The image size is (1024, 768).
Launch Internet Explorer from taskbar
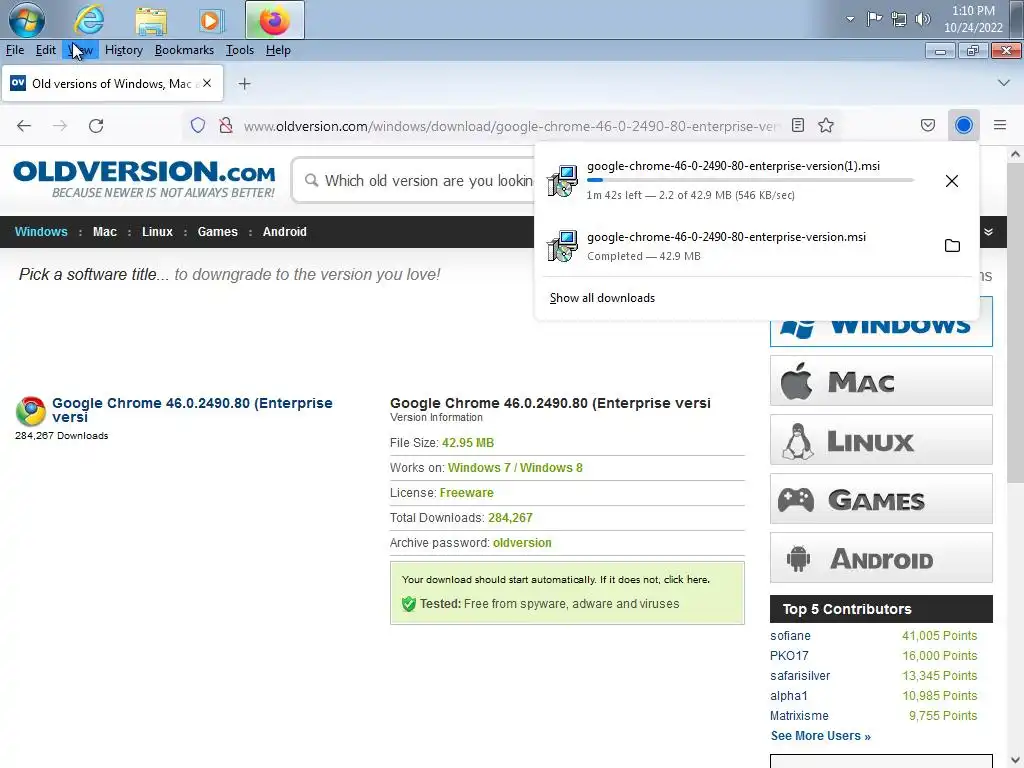point(89,20)
